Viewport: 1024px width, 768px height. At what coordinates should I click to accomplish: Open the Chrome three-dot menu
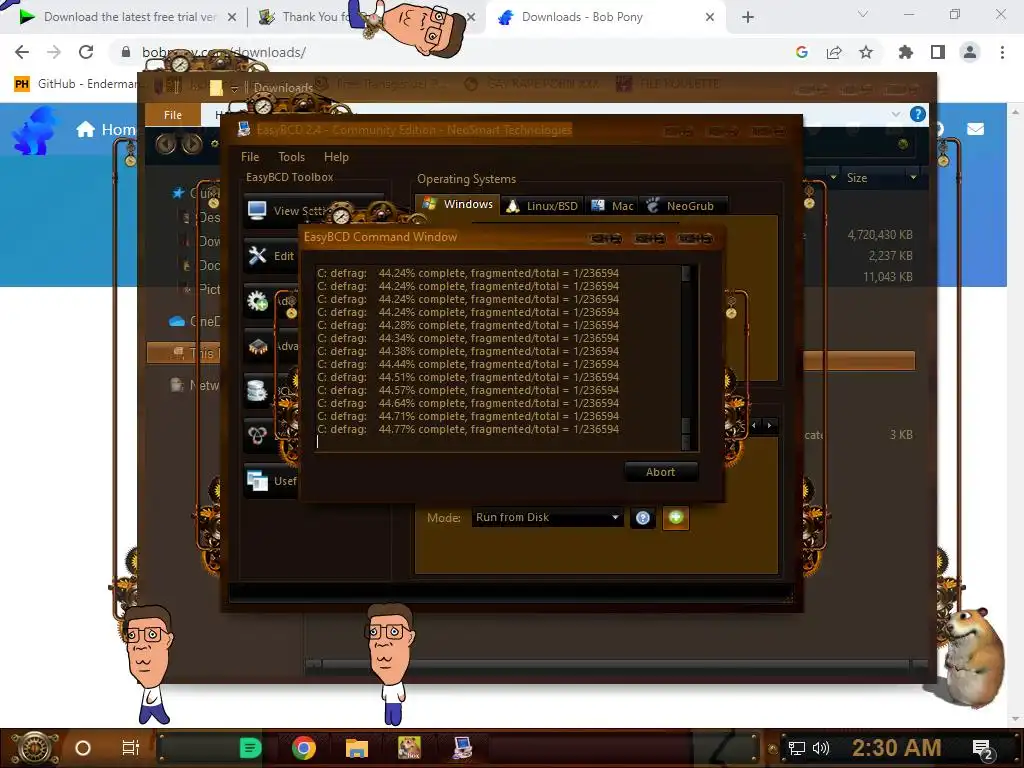[x=1002, y=52]
